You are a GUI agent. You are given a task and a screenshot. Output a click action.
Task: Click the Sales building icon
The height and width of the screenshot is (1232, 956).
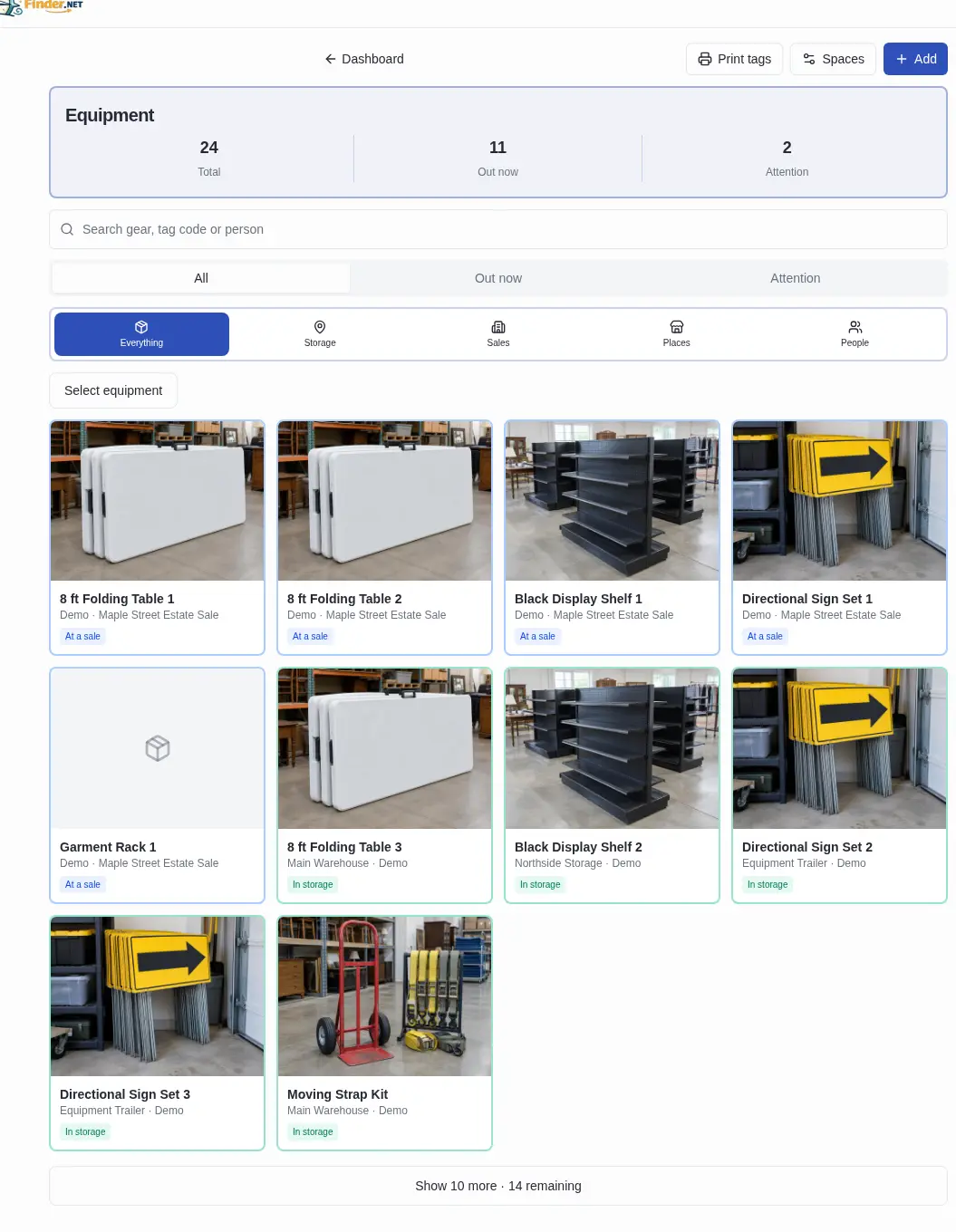[498, 327]
